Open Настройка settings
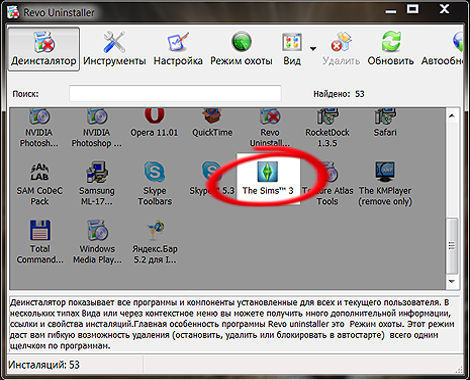Viewport: 470px width, 380px height. tap(178, 49)
